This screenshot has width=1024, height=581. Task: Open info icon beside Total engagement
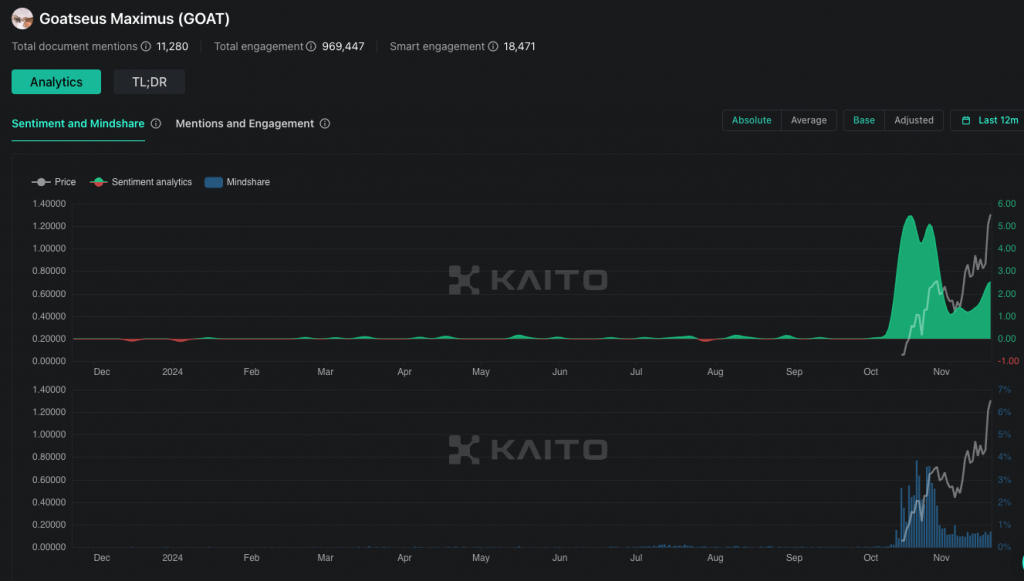point(311,46)
